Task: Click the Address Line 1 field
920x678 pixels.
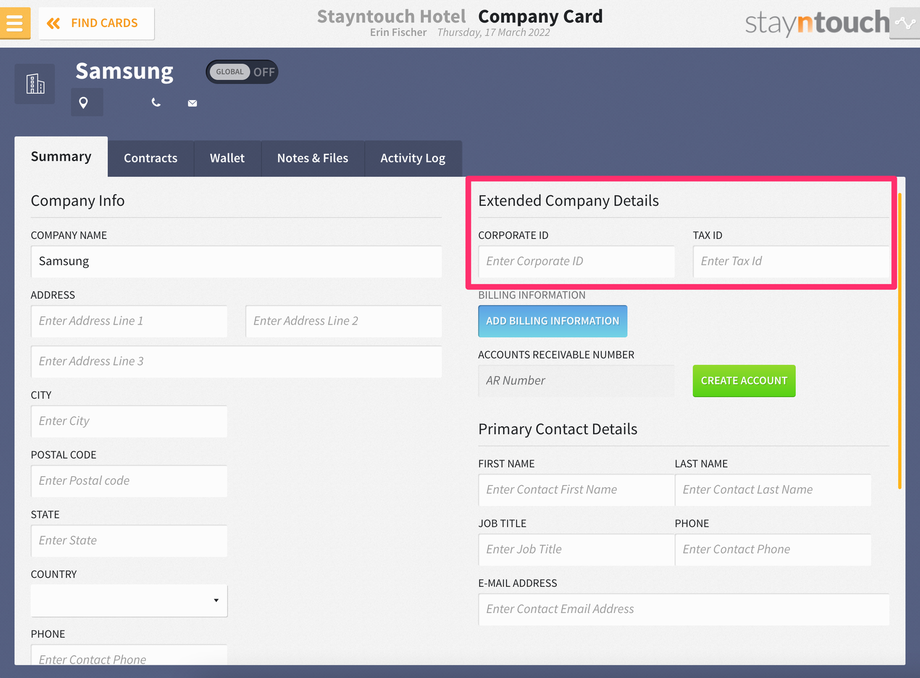Action: (129, 321)
